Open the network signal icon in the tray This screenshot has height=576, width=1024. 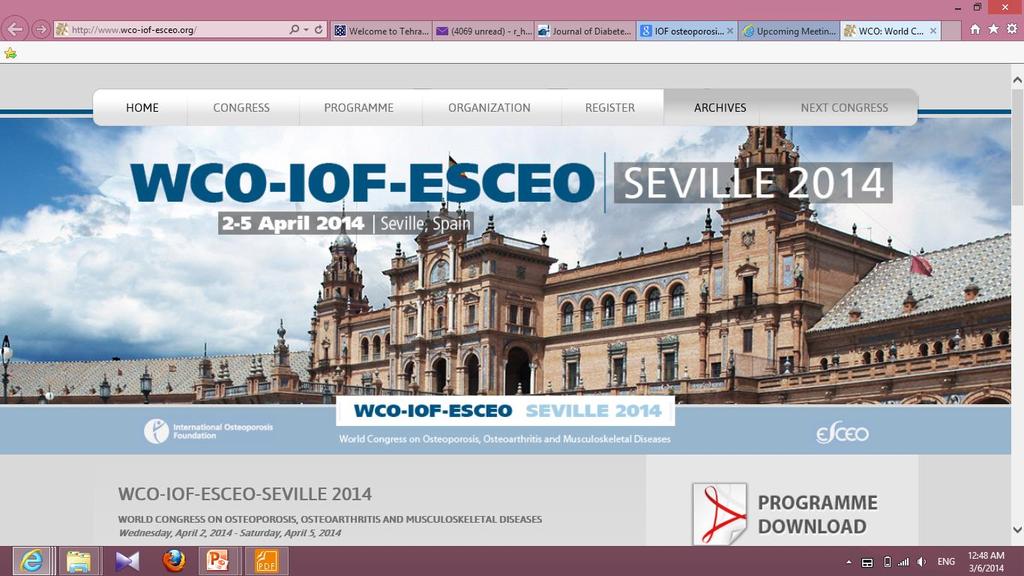click(903, 562)
